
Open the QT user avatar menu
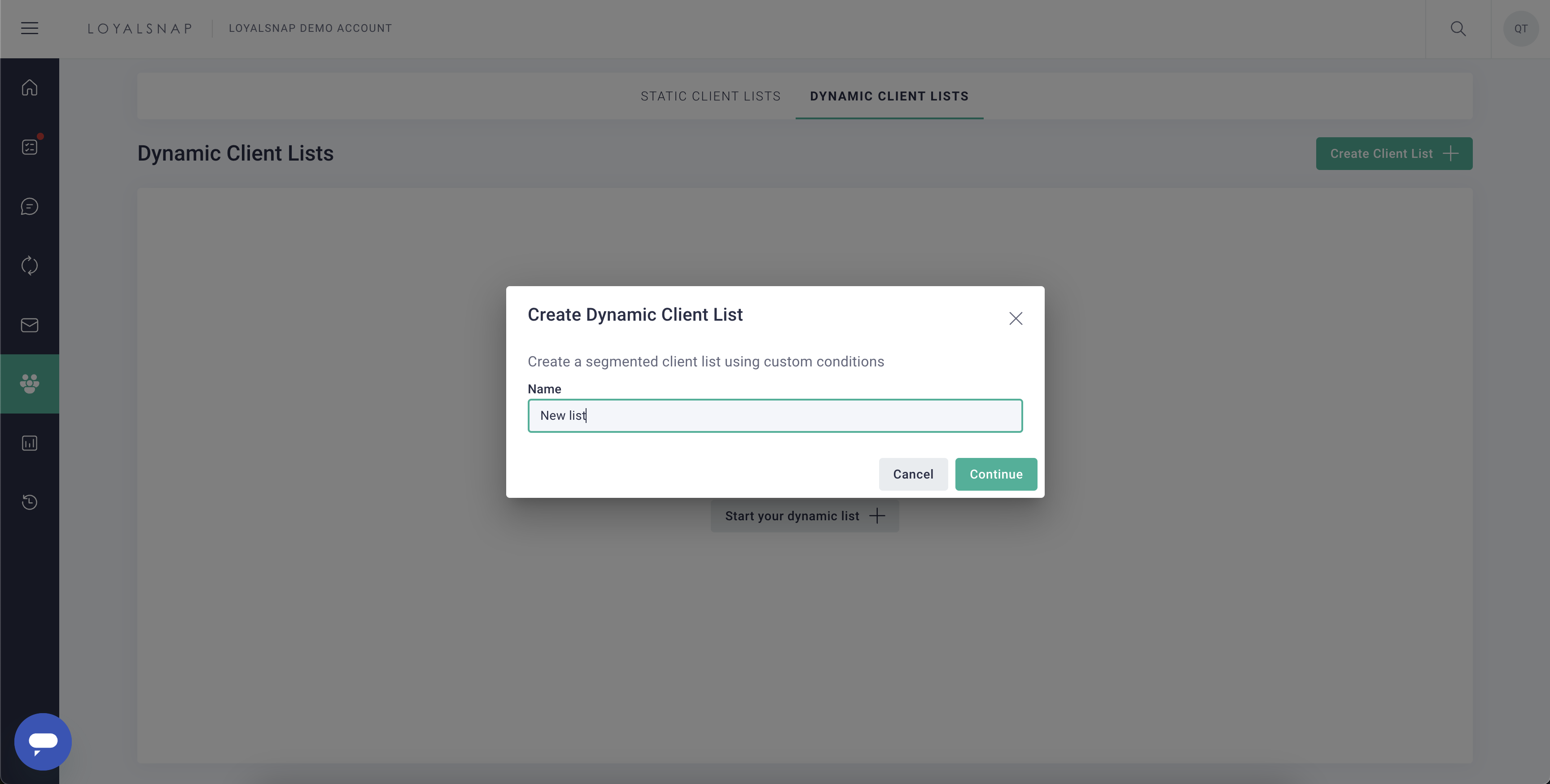(1521, 28)
